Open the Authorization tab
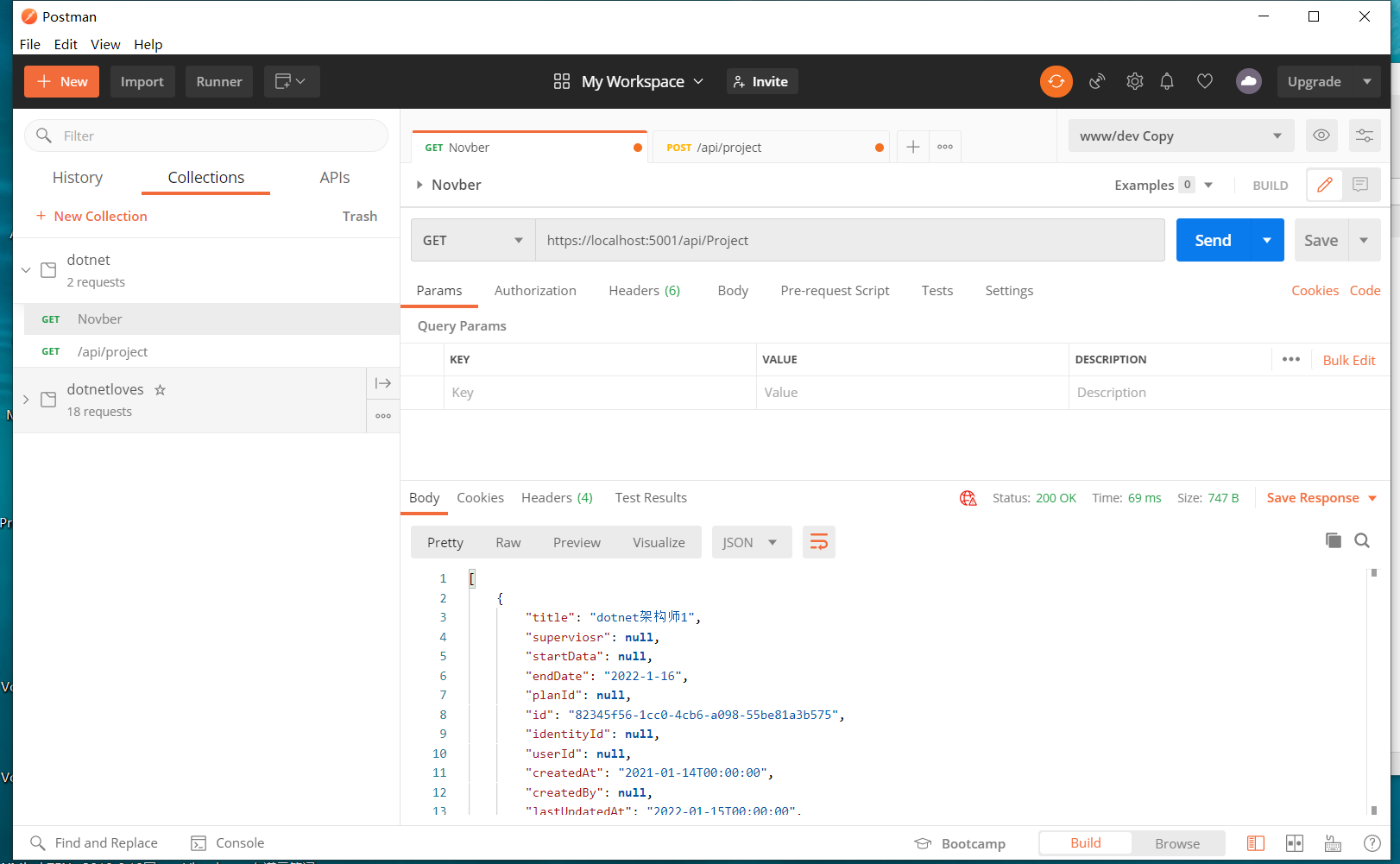1400x864 pixels. pos(535,291)
